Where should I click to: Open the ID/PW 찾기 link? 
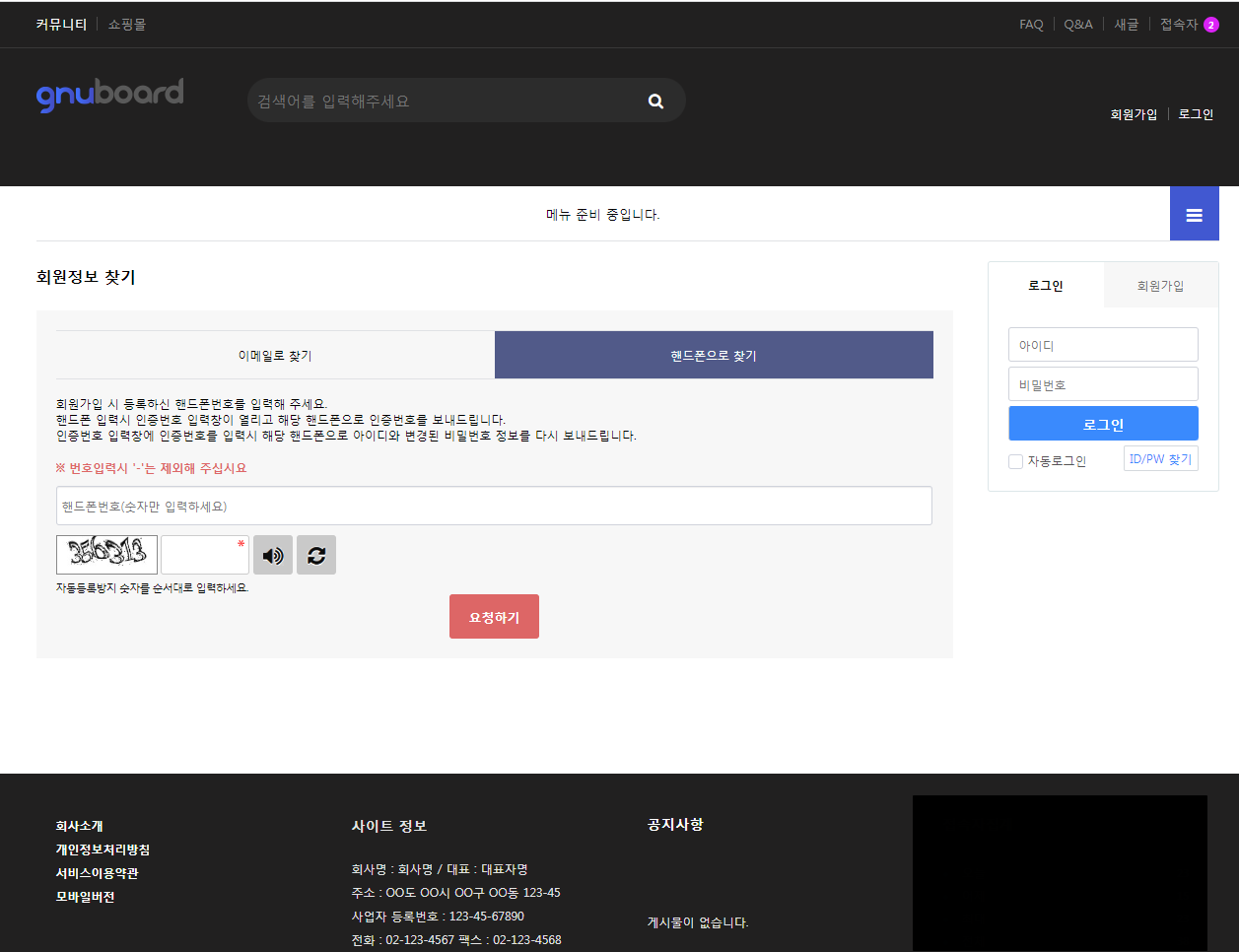tap(1160, 458)
